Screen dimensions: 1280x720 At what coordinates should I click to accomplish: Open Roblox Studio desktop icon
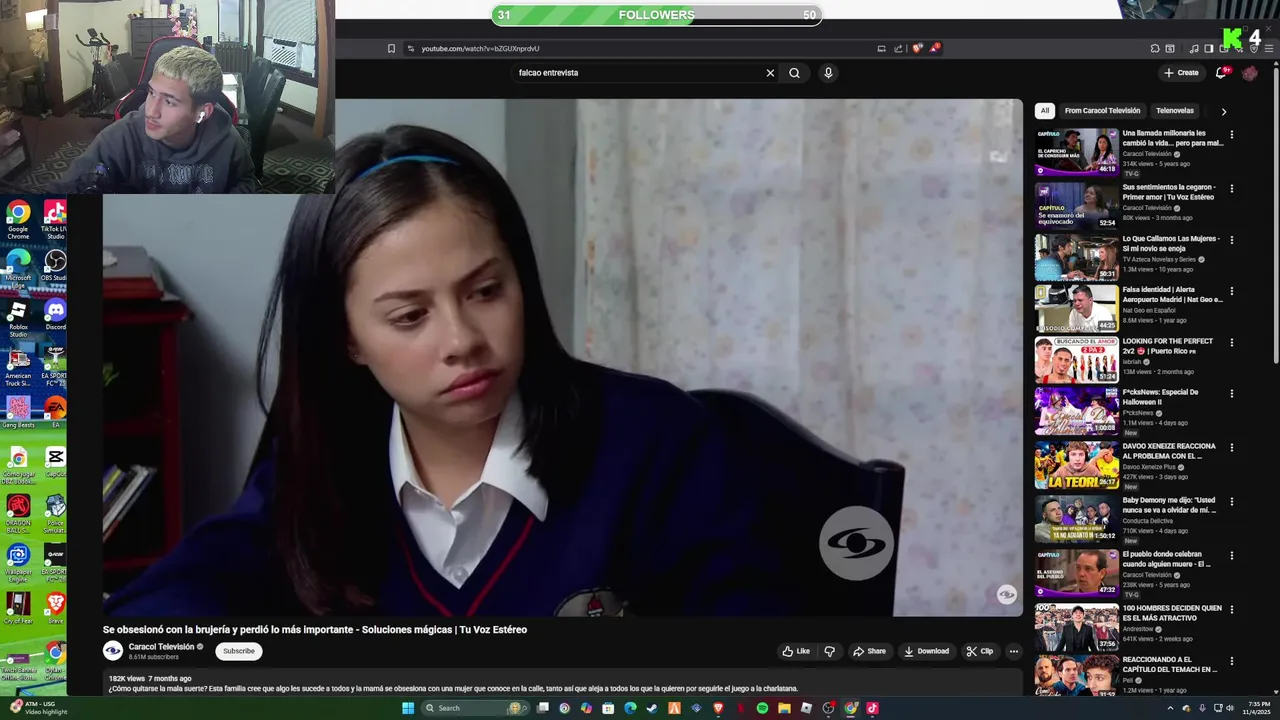pyautogui.click(x=18, y=318)
